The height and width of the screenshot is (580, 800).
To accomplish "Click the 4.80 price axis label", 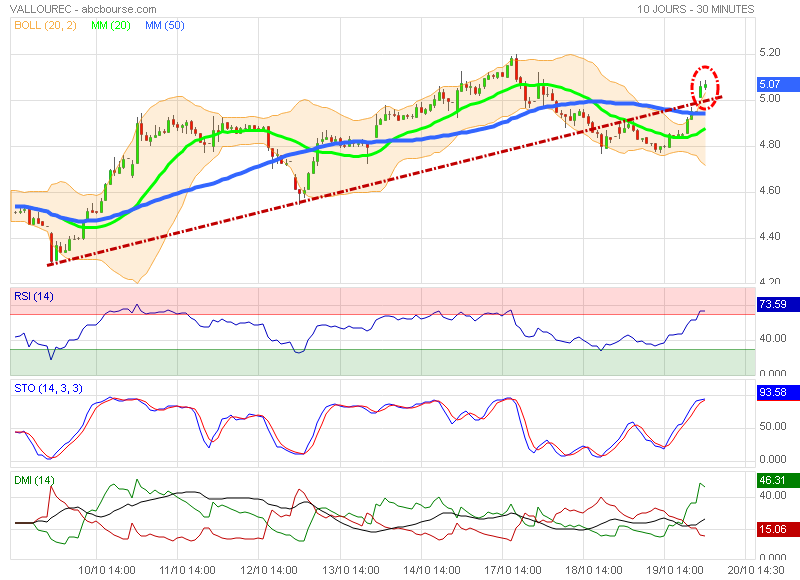I will click(x=770, y=144).
